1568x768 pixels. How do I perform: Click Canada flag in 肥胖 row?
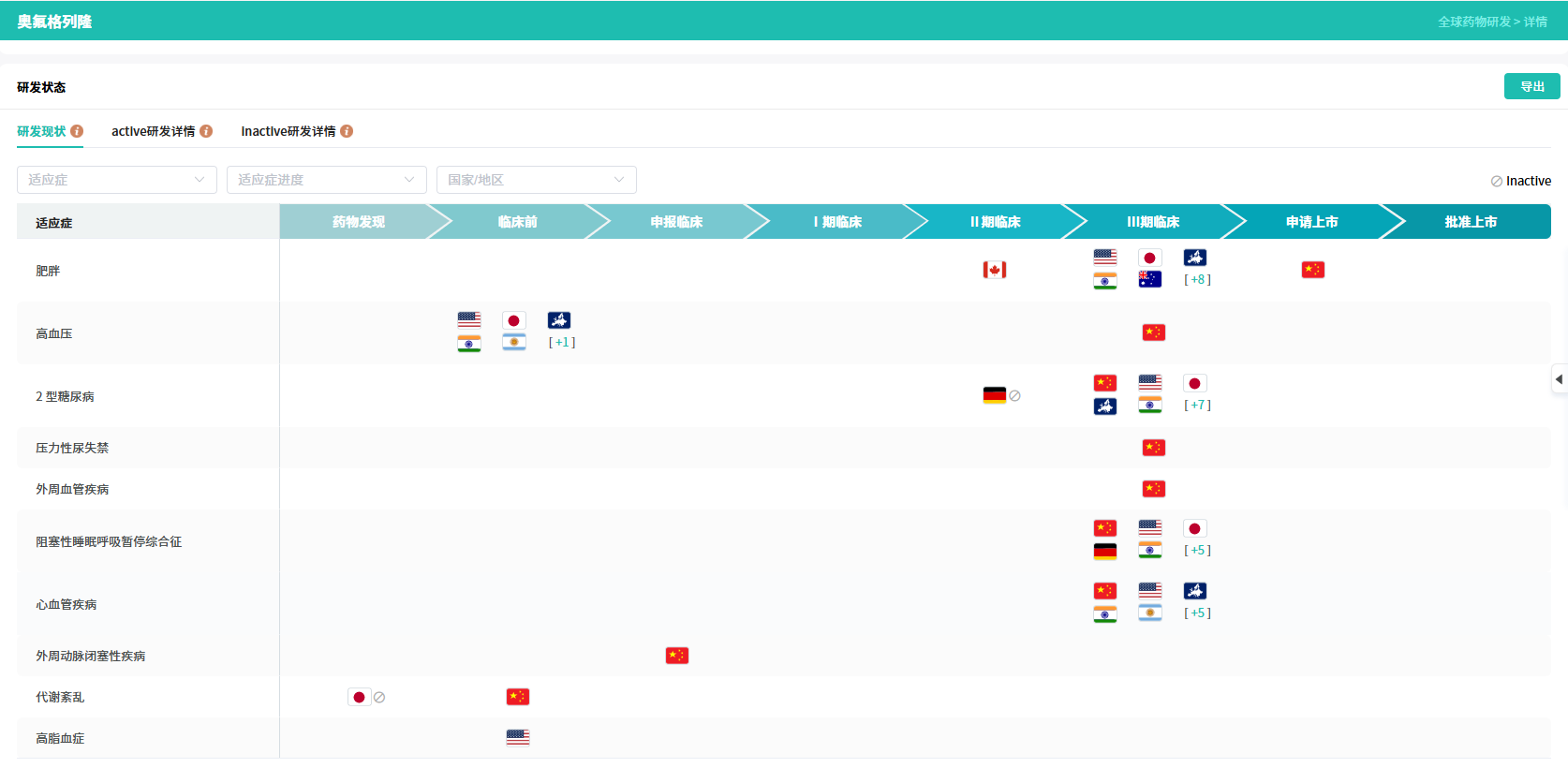[995, 270]
